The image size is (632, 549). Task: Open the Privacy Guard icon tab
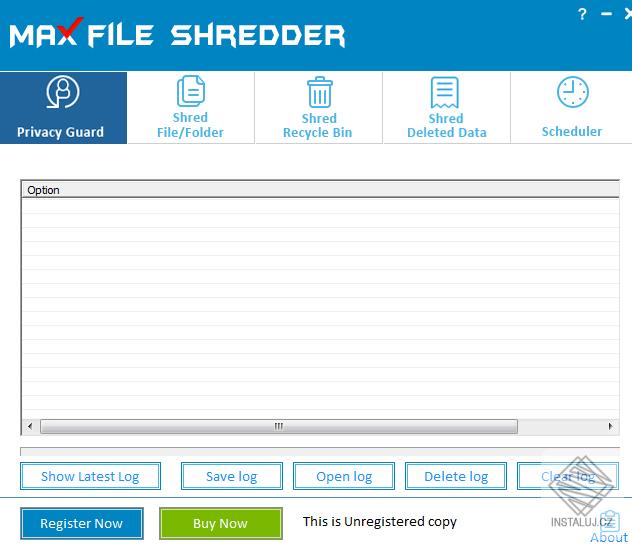[x=62, y=92]
